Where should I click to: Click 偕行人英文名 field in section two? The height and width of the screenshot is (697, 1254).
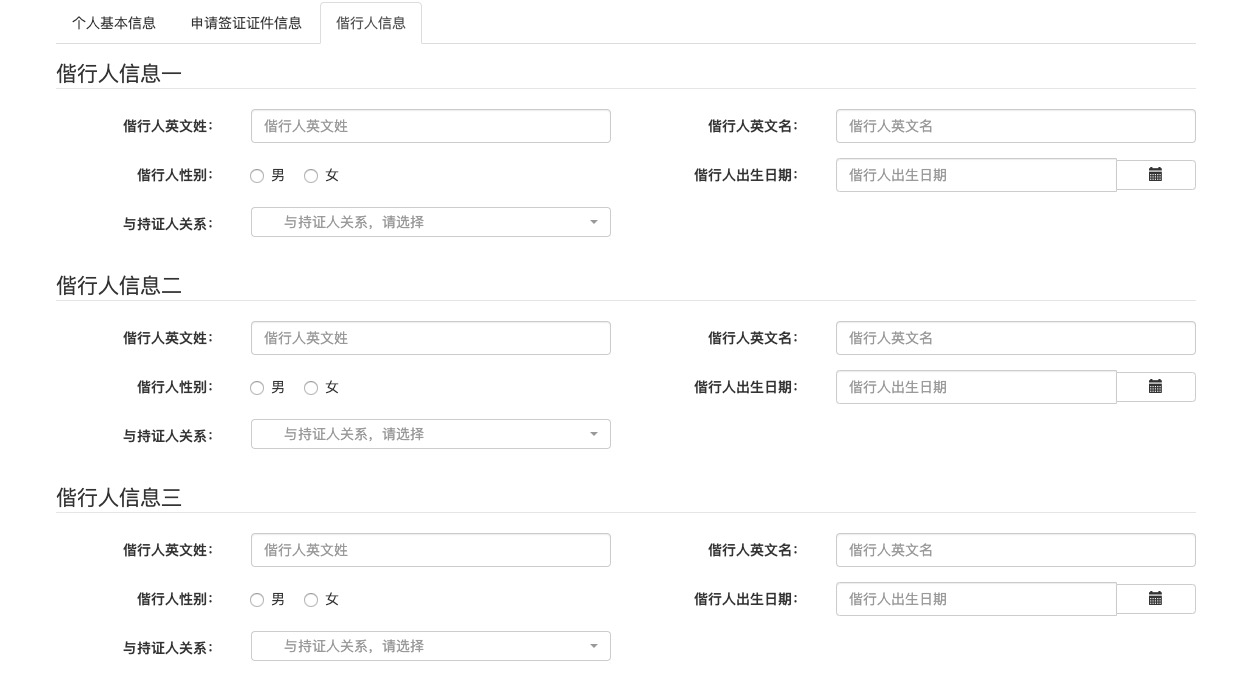tap(1015, 338)
